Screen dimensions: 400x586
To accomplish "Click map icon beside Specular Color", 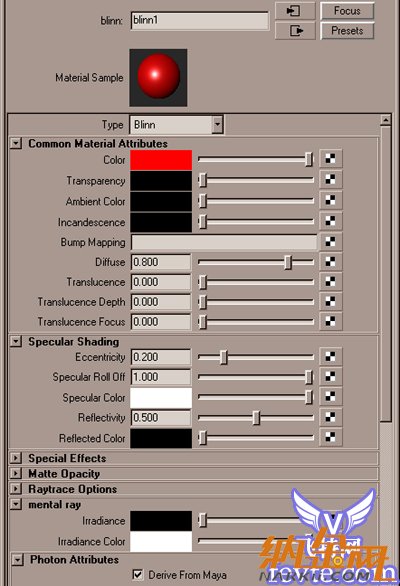I will (330, 397).
